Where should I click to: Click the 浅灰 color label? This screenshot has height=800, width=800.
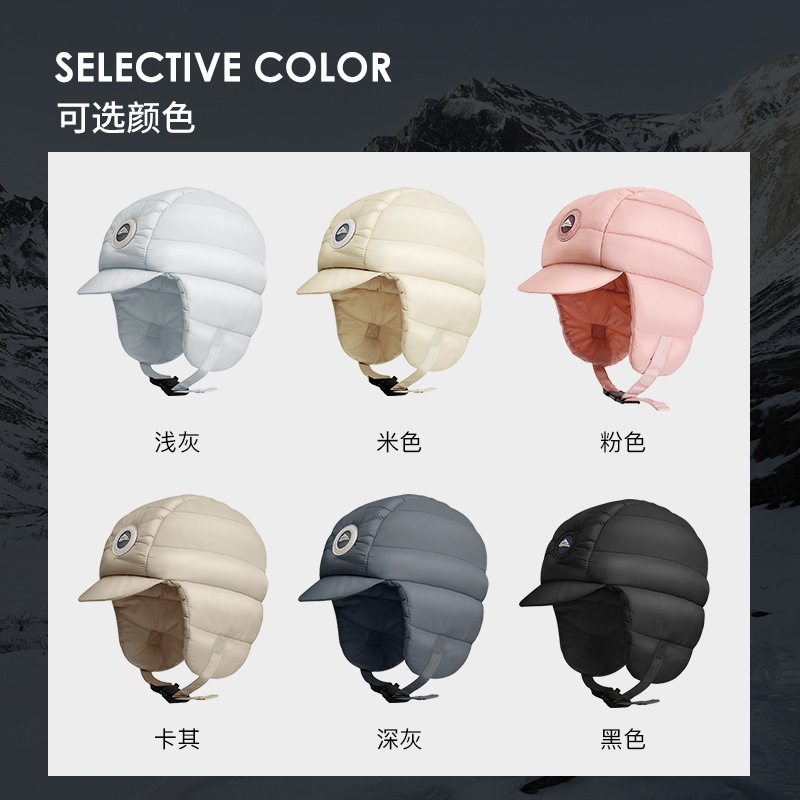point(177,442)
